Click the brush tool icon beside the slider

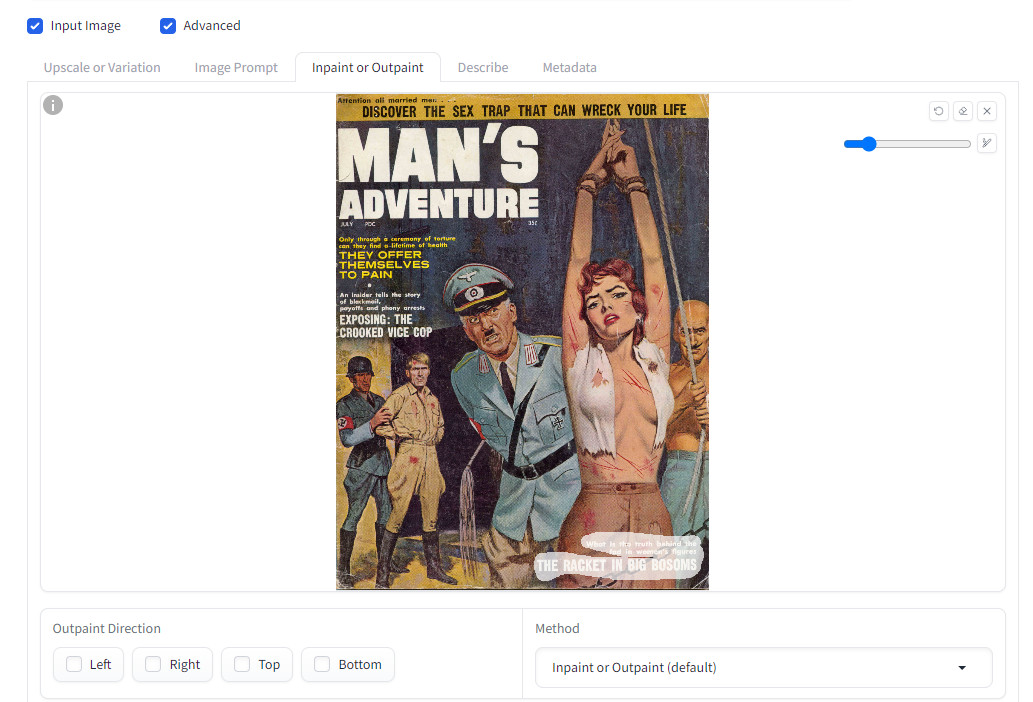click(986, 143)
